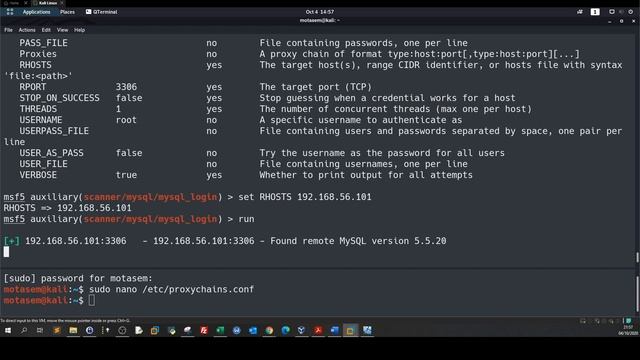Open the Edit menu in QTerminal
The width and height of the screenshot is (640, 360).
(46, 30)
